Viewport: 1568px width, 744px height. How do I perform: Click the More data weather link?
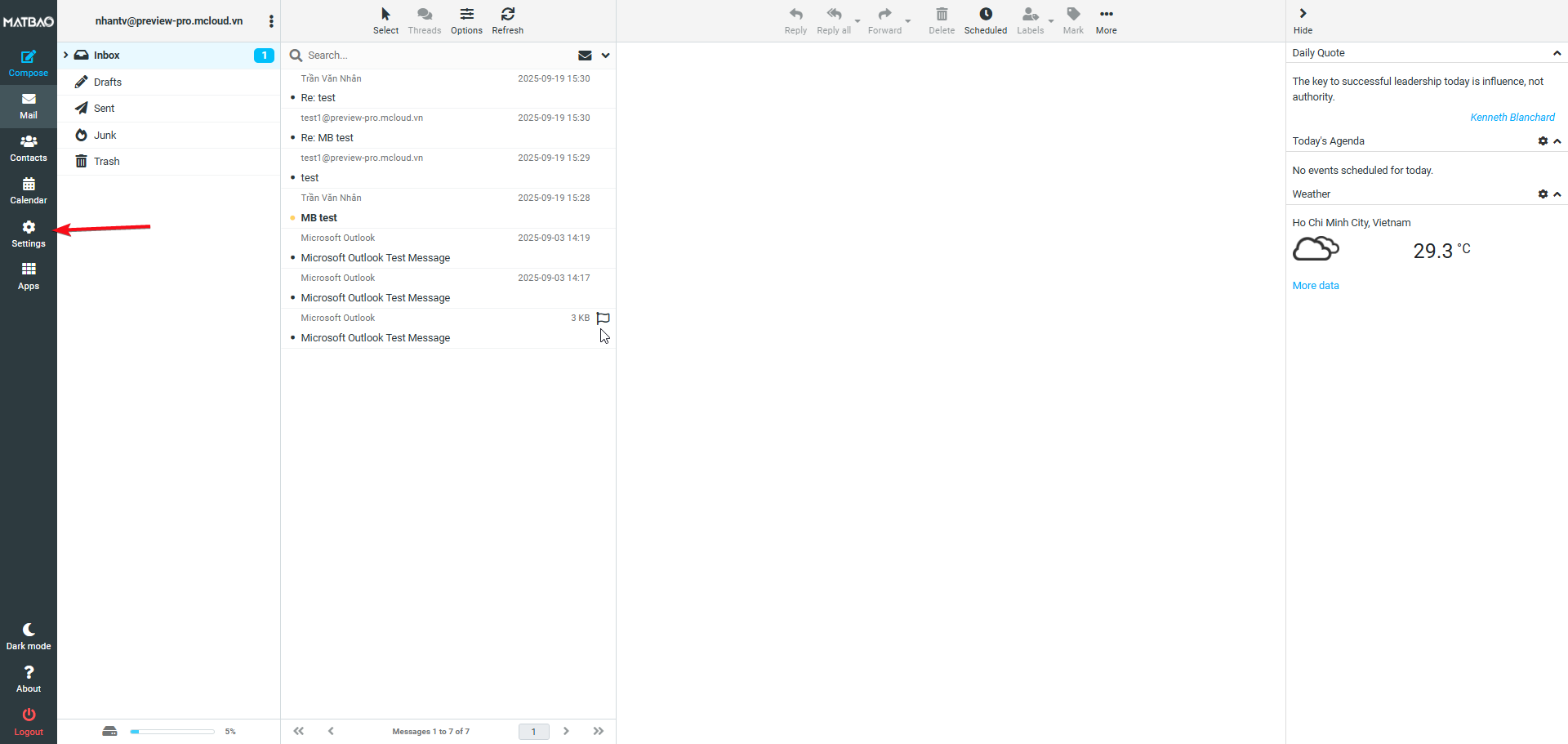1315,286
